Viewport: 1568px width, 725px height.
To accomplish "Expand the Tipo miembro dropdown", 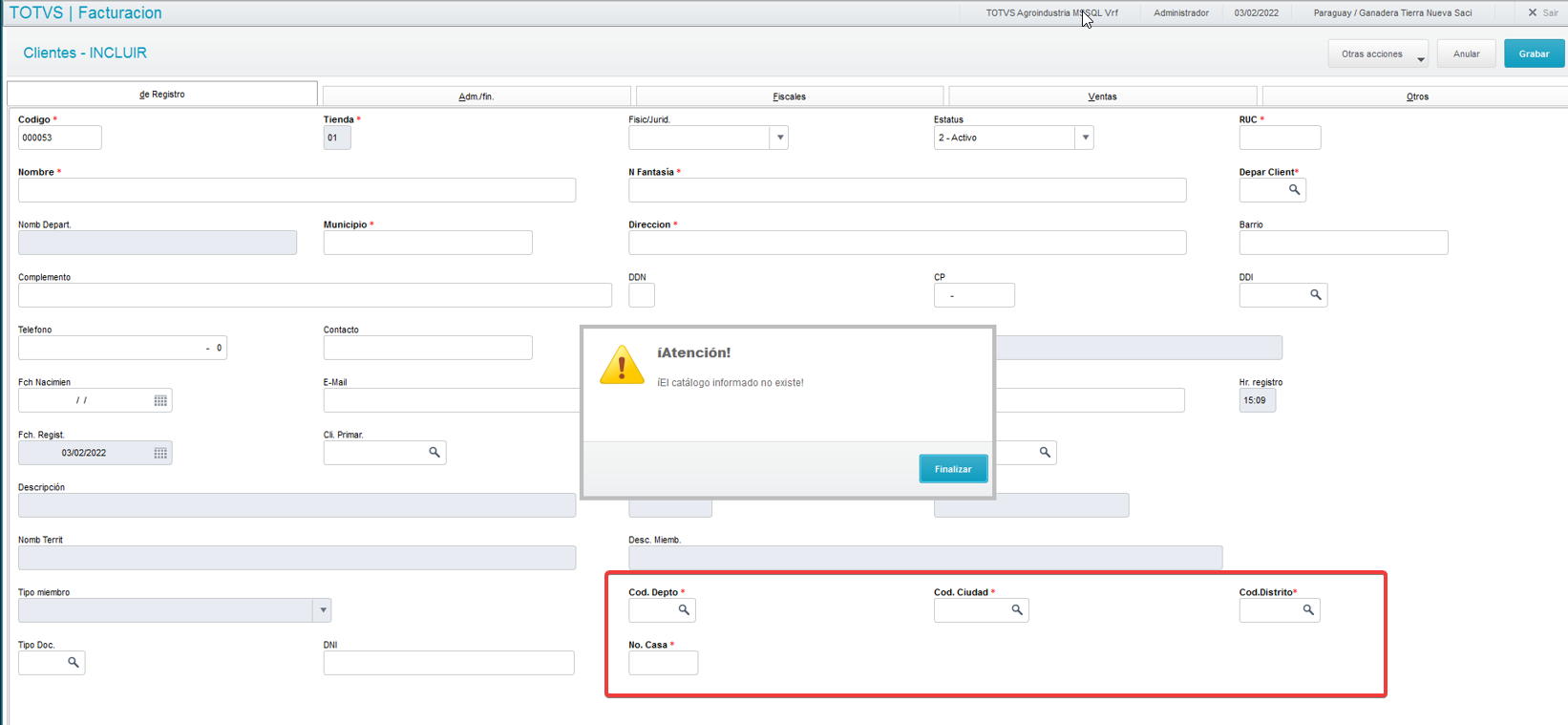I will pyautogui.click(x=323, y=610).
